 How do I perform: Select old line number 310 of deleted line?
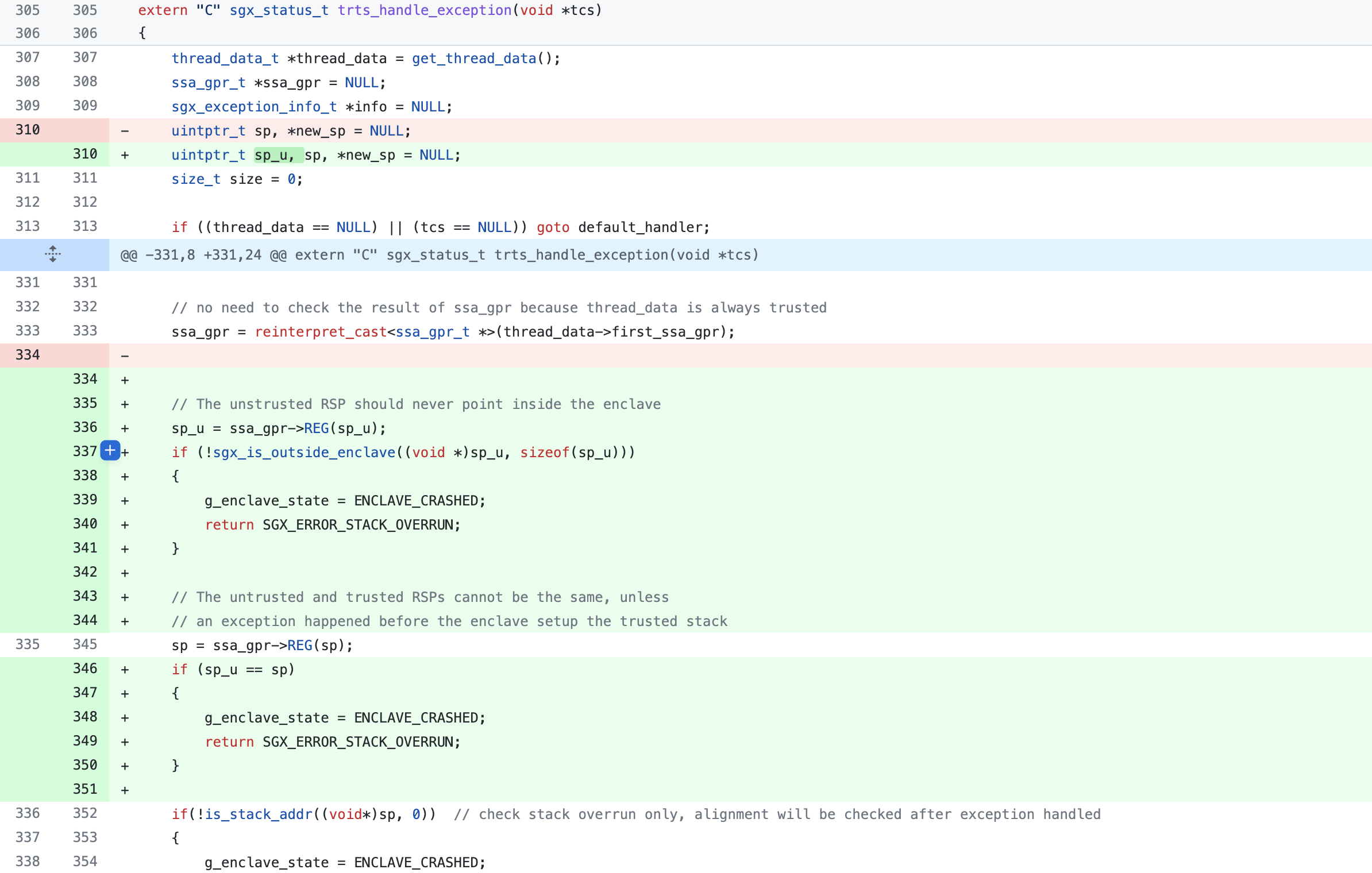tap(28, 130)
